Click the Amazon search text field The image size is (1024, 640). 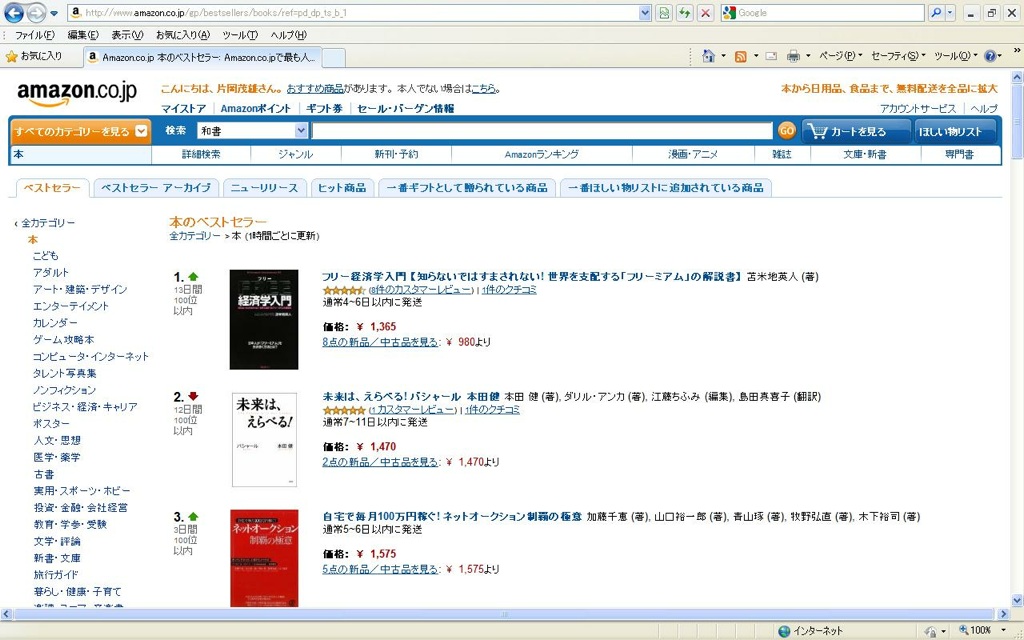click(x=542, y=131)
